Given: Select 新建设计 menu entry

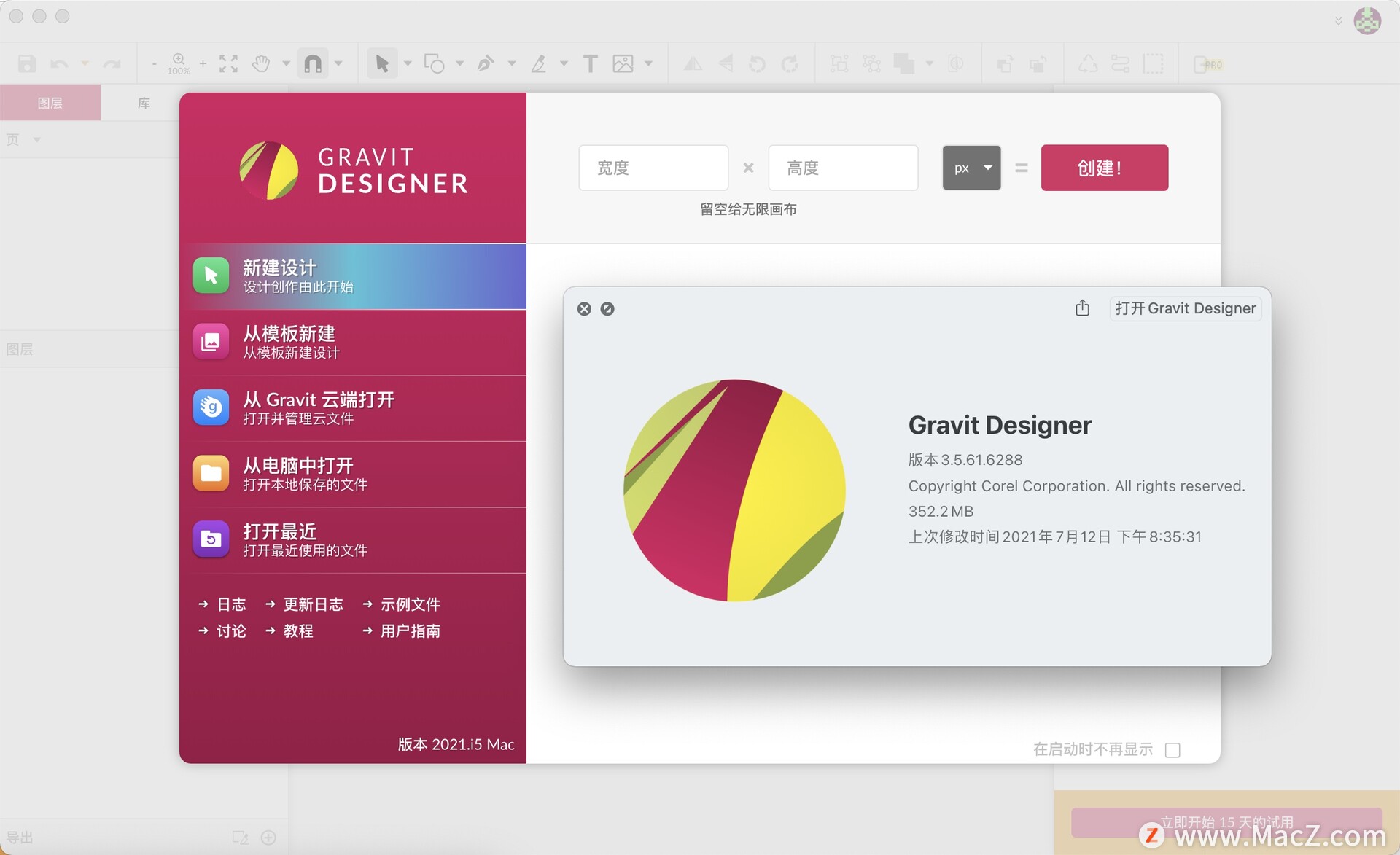Looking at the screenshot, I should (x=353, y=276).
